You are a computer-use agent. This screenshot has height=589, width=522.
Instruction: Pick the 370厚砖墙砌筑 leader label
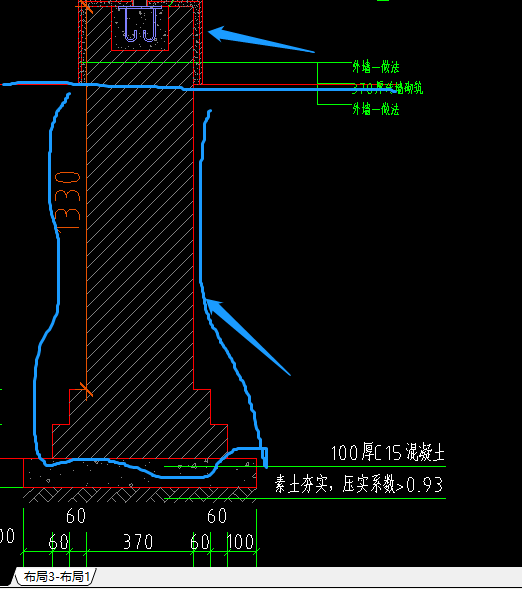[x=388, y=88]
